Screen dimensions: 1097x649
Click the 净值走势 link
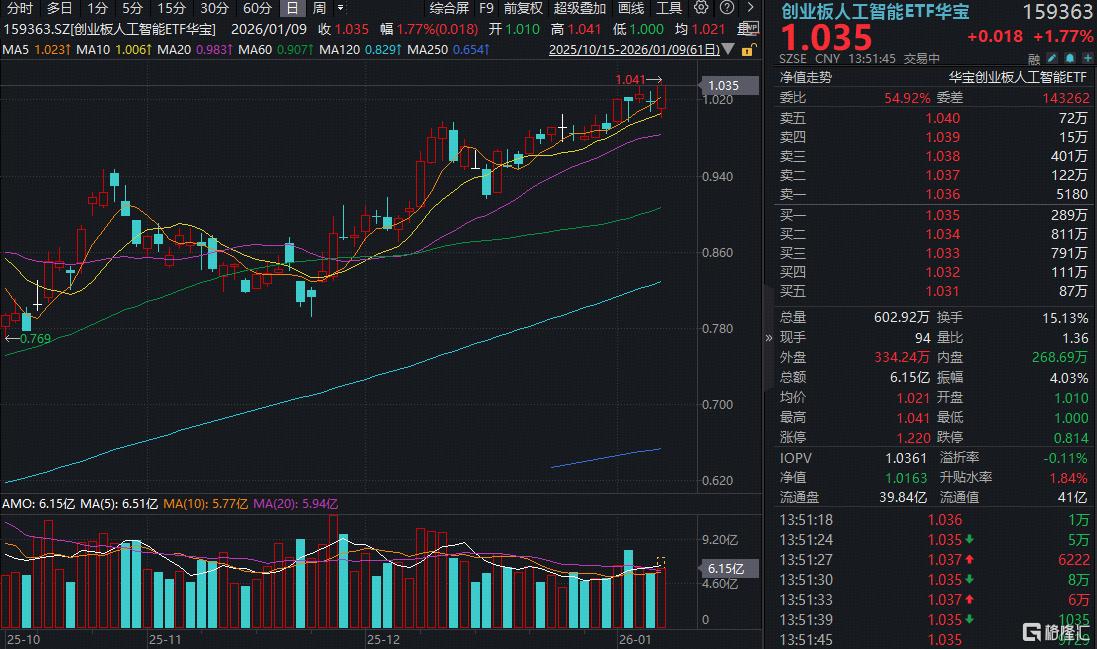click(x=805, y=78)
